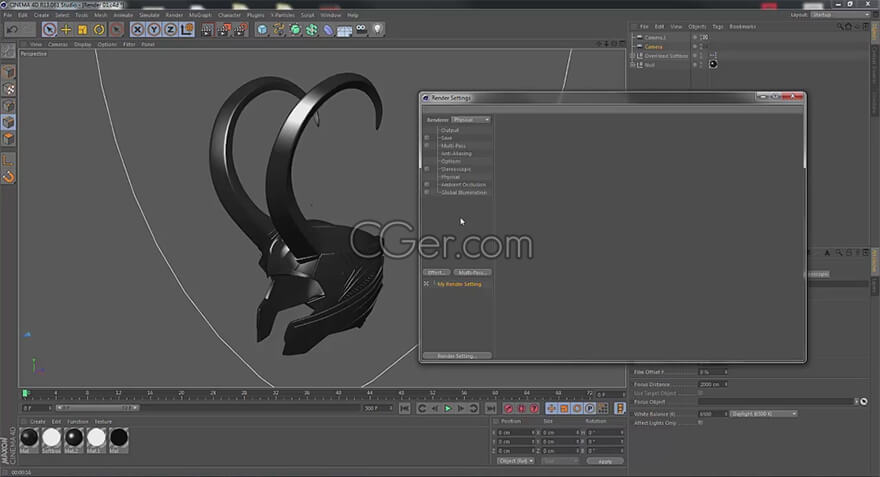The image size is (880, 477).
Task: Enable the Multi-Pass checkbox
Action: click(x=427, y=145)
